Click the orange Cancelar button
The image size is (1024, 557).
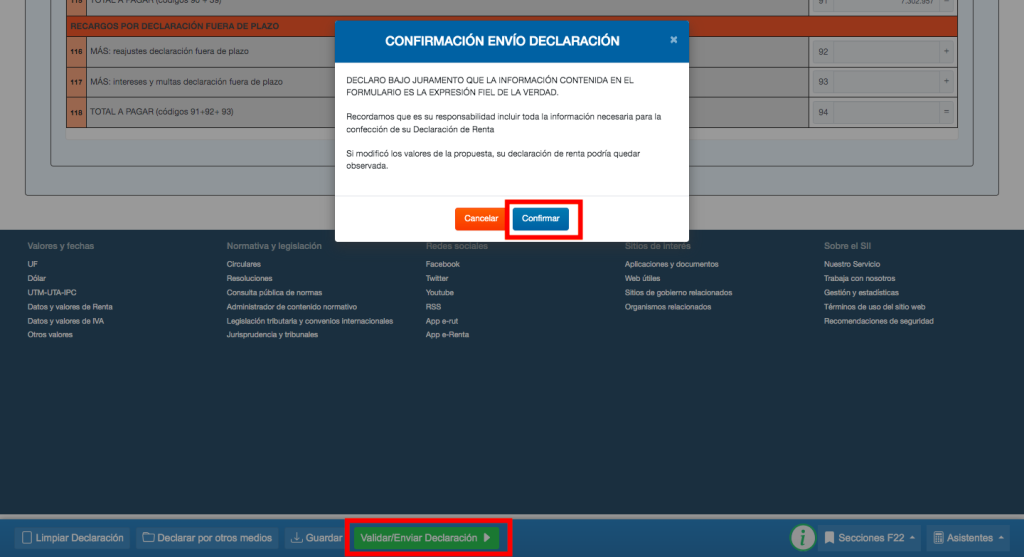click(x=481, y=218)
